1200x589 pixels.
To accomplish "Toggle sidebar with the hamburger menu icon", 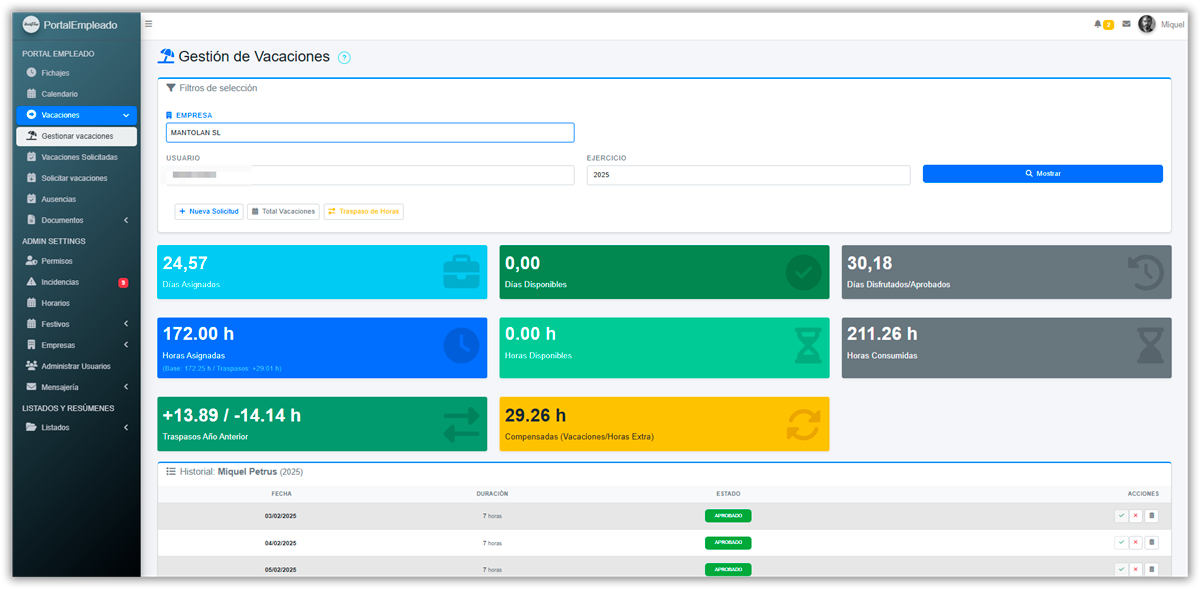I will pos(149,23).
